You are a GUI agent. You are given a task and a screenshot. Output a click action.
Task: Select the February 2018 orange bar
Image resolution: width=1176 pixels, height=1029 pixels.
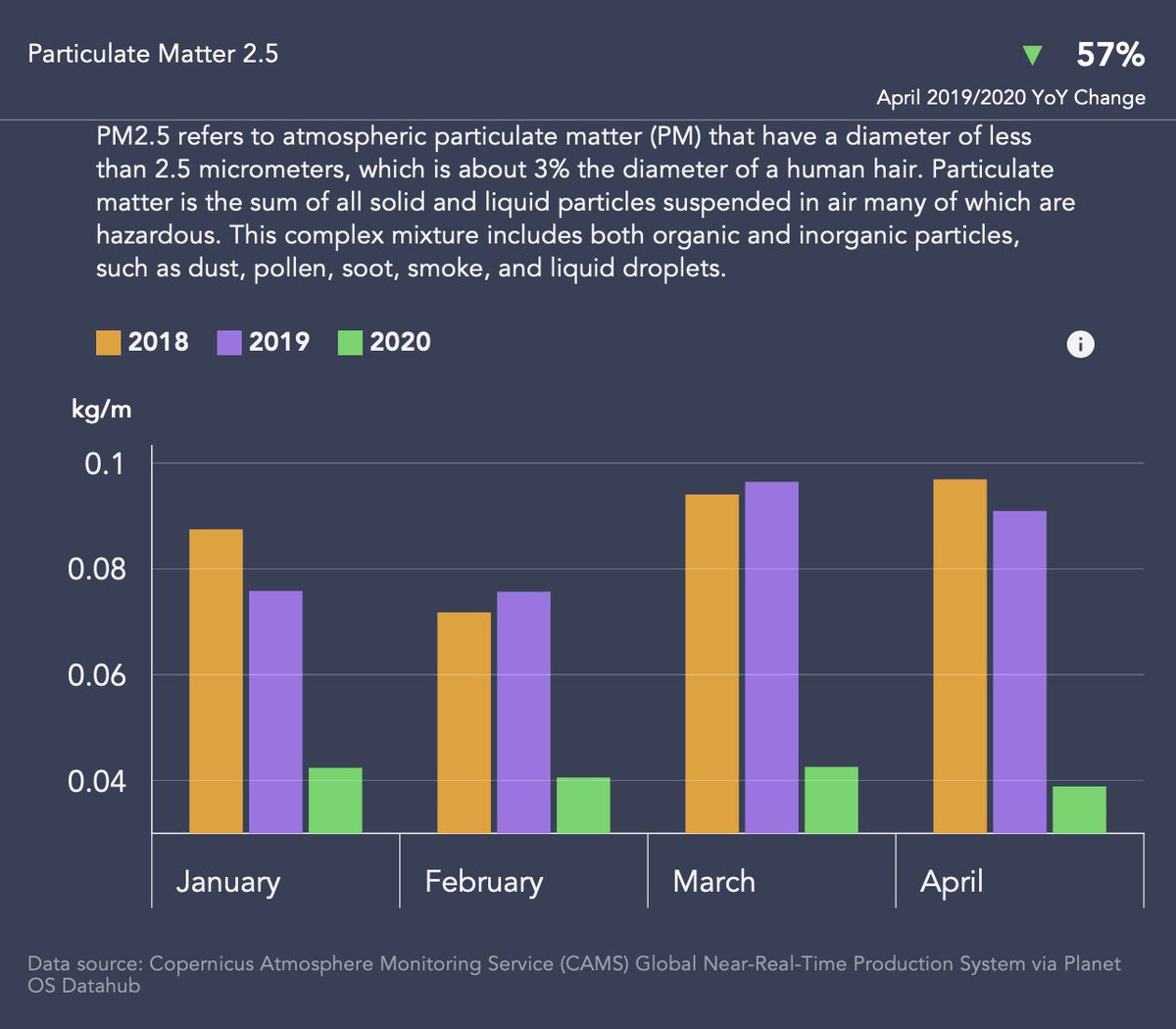(x=464, y=722)
